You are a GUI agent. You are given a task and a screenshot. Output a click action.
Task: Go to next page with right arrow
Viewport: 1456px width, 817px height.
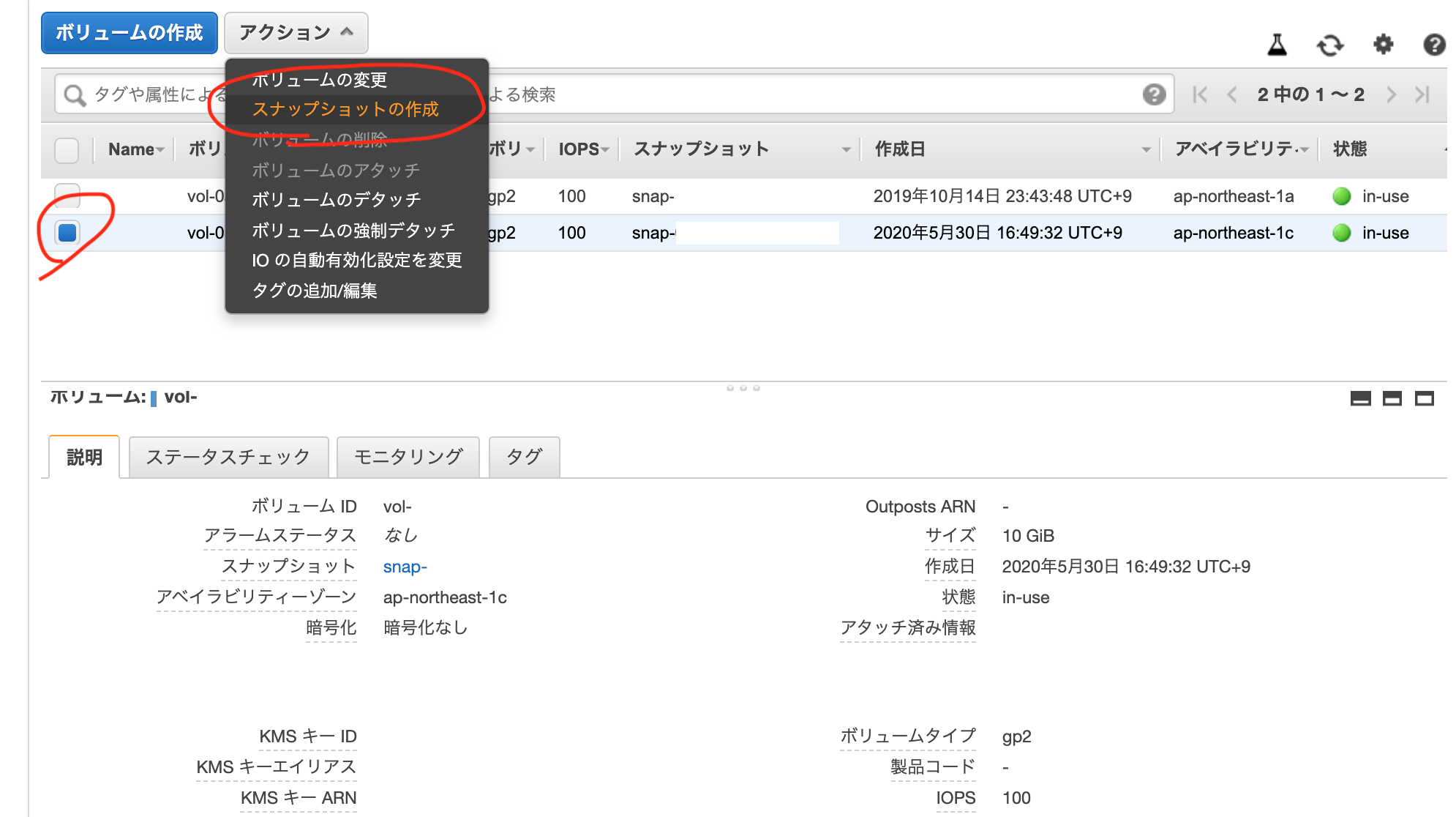tap(1391, 94)
